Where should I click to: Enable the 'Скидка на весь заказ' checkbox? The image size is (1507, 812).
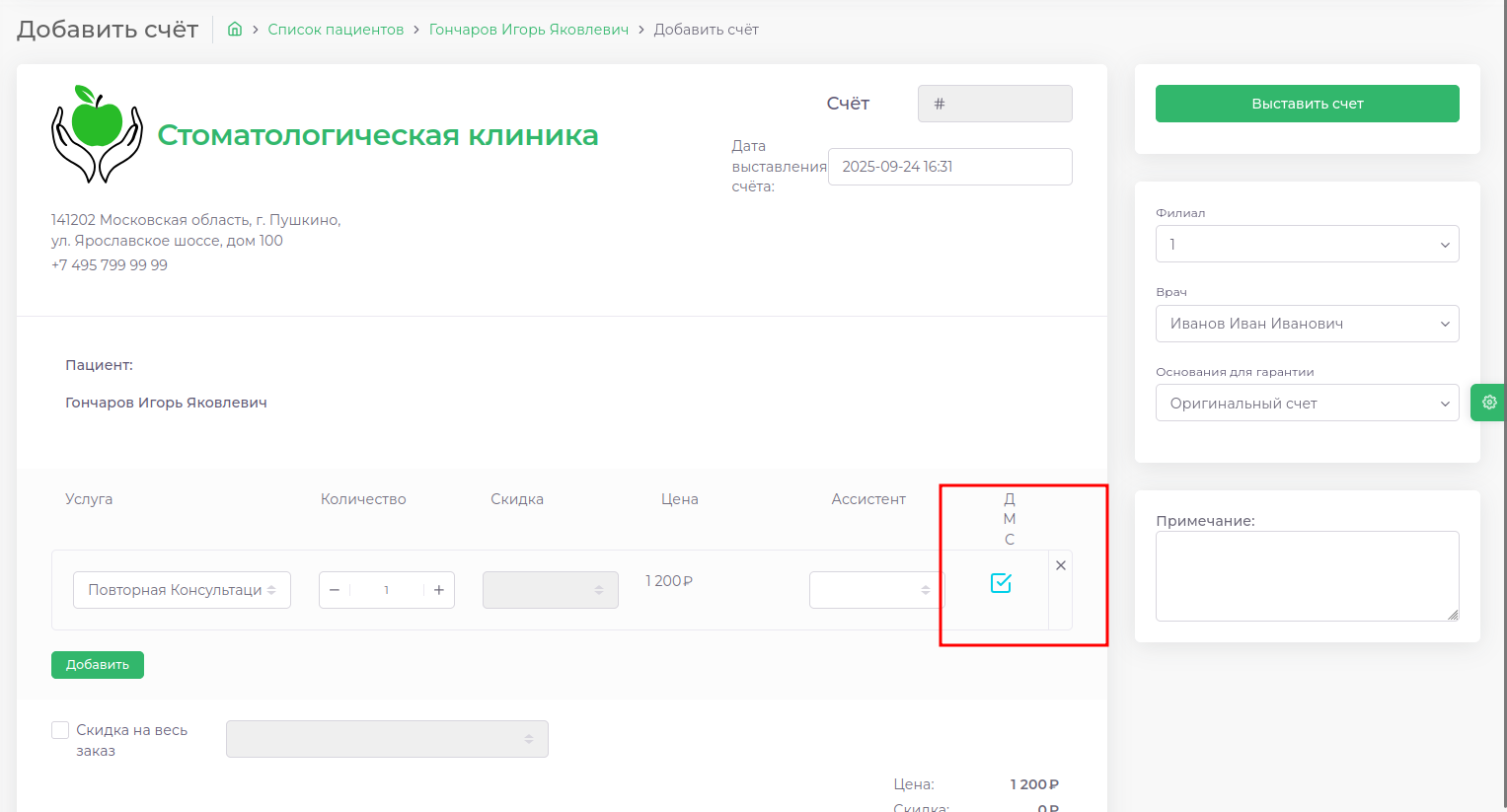coord(60,730)
